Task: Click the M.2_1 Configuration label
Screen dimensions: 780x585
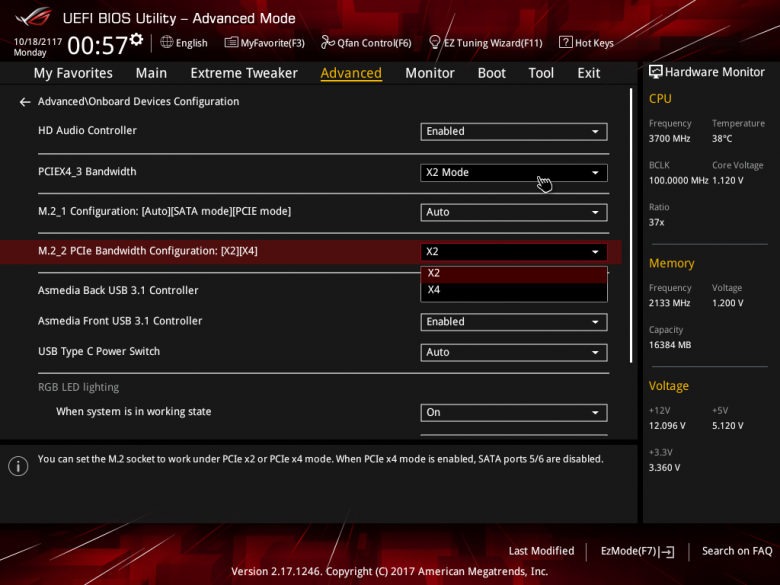Action: (165, 211)
